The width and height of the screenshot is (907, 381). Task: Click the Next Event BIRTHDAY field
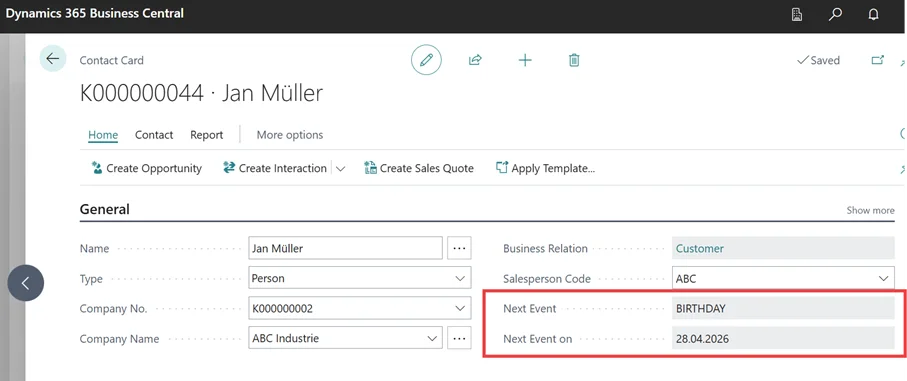[783, 308]
